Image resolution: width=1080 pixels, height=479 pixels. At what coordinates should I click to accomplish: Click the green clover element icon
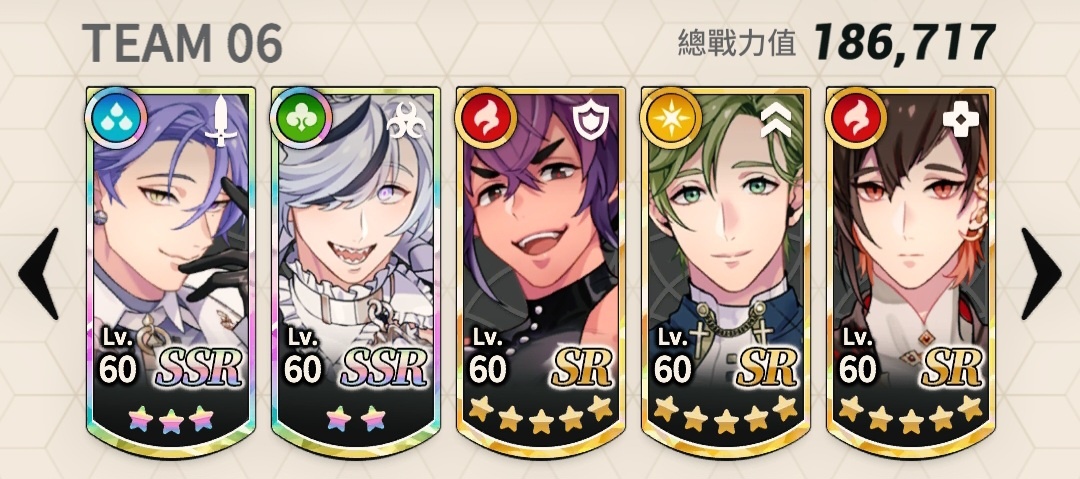pos(301,119)
